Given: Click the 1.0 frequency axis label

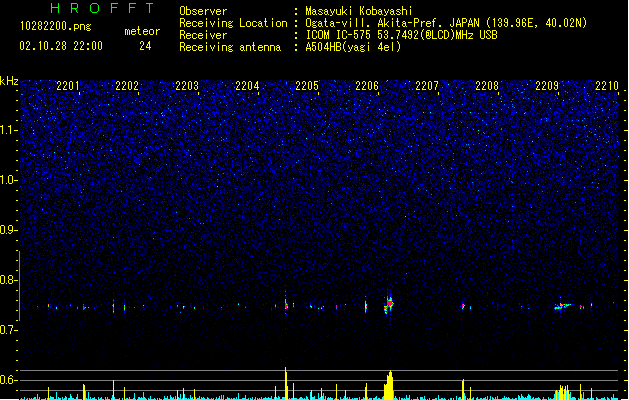Looking at the screenshot, I should pos(9,180).
